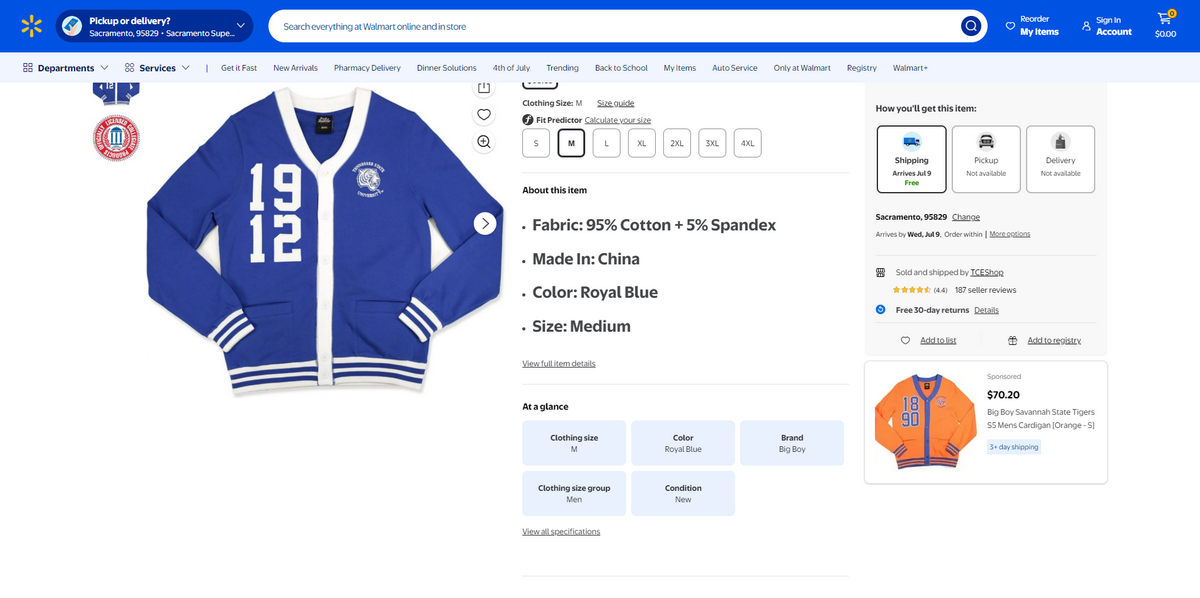Choose the Delivery fulfillment option
1200x598 pixels.
click(1060, 159)
